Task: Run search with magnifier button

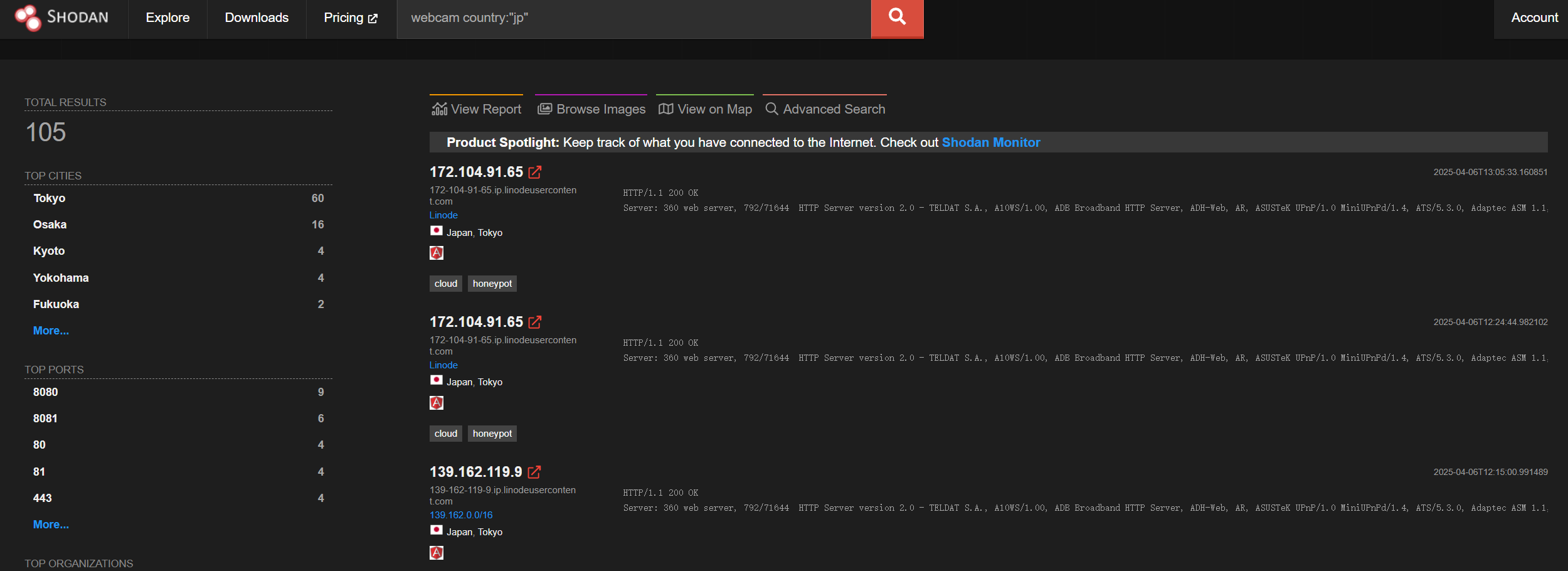Action: (897, 18)
